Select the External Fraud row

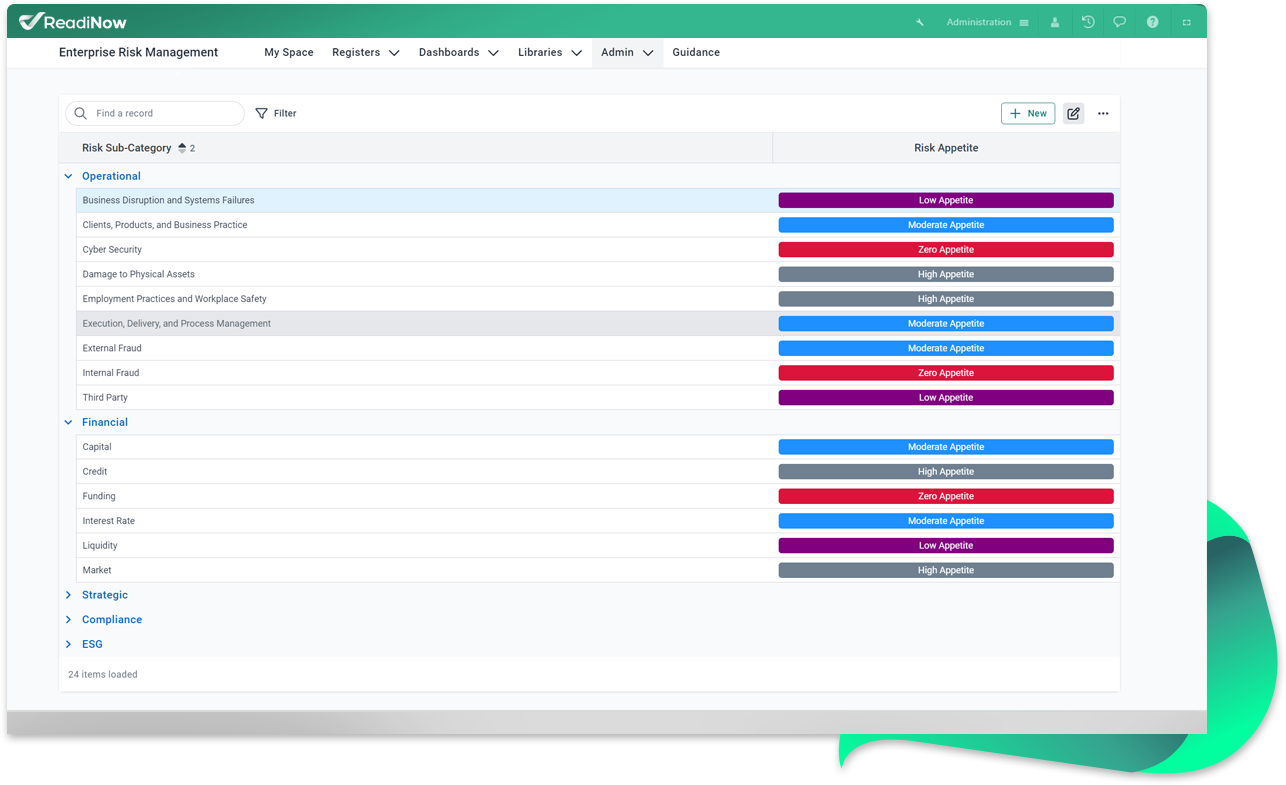point(598,348)
